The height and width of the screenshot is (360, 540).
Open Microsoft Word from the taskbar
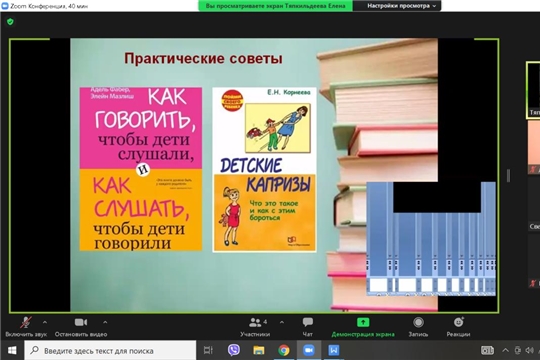[x=334, y=350]
